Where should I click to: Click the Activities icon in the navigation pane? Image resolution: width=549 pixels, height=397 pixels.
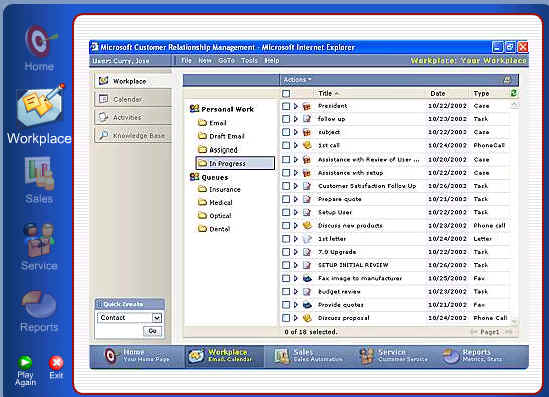click(103, 117)
